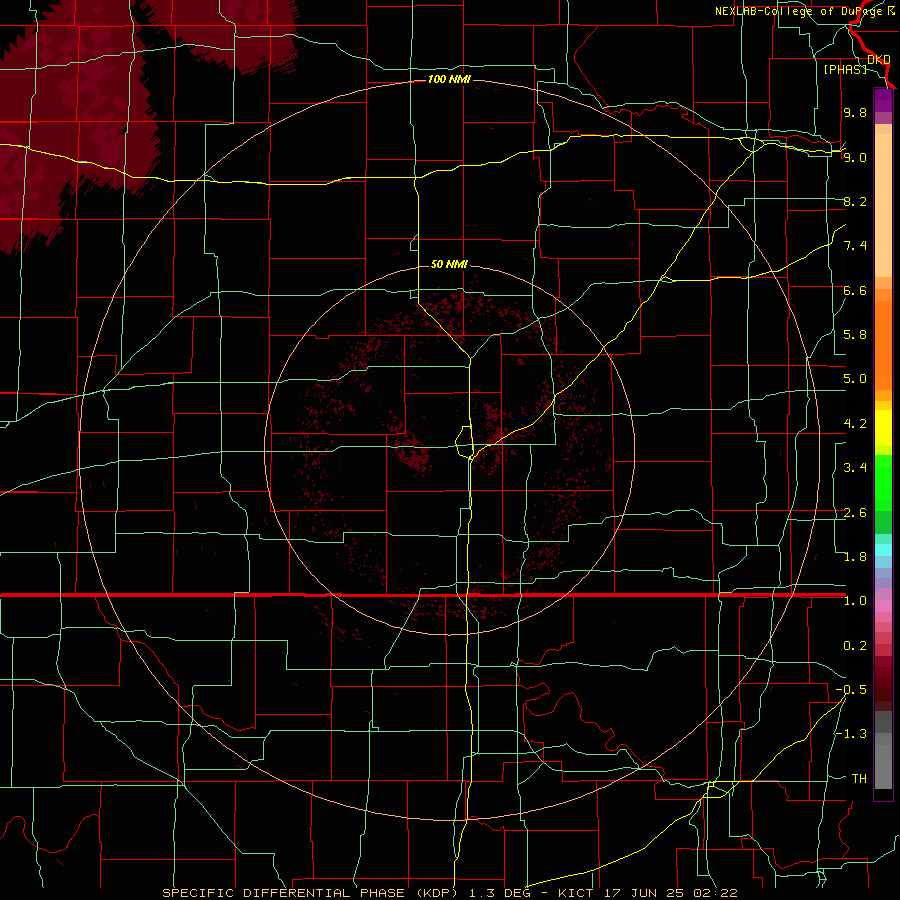This screenshot has height=900, width=900.
Task: Pick the cyan band on color bar
Action: click(x=883, y=550)
